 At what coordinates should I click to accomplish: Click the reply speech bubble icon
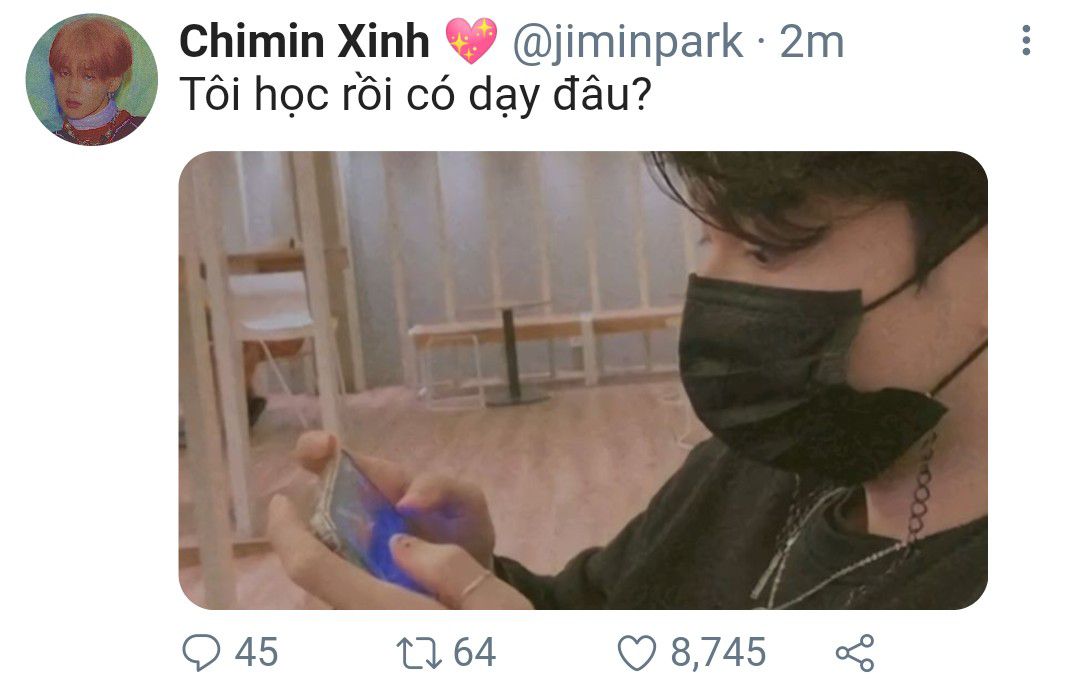point(200,652)
